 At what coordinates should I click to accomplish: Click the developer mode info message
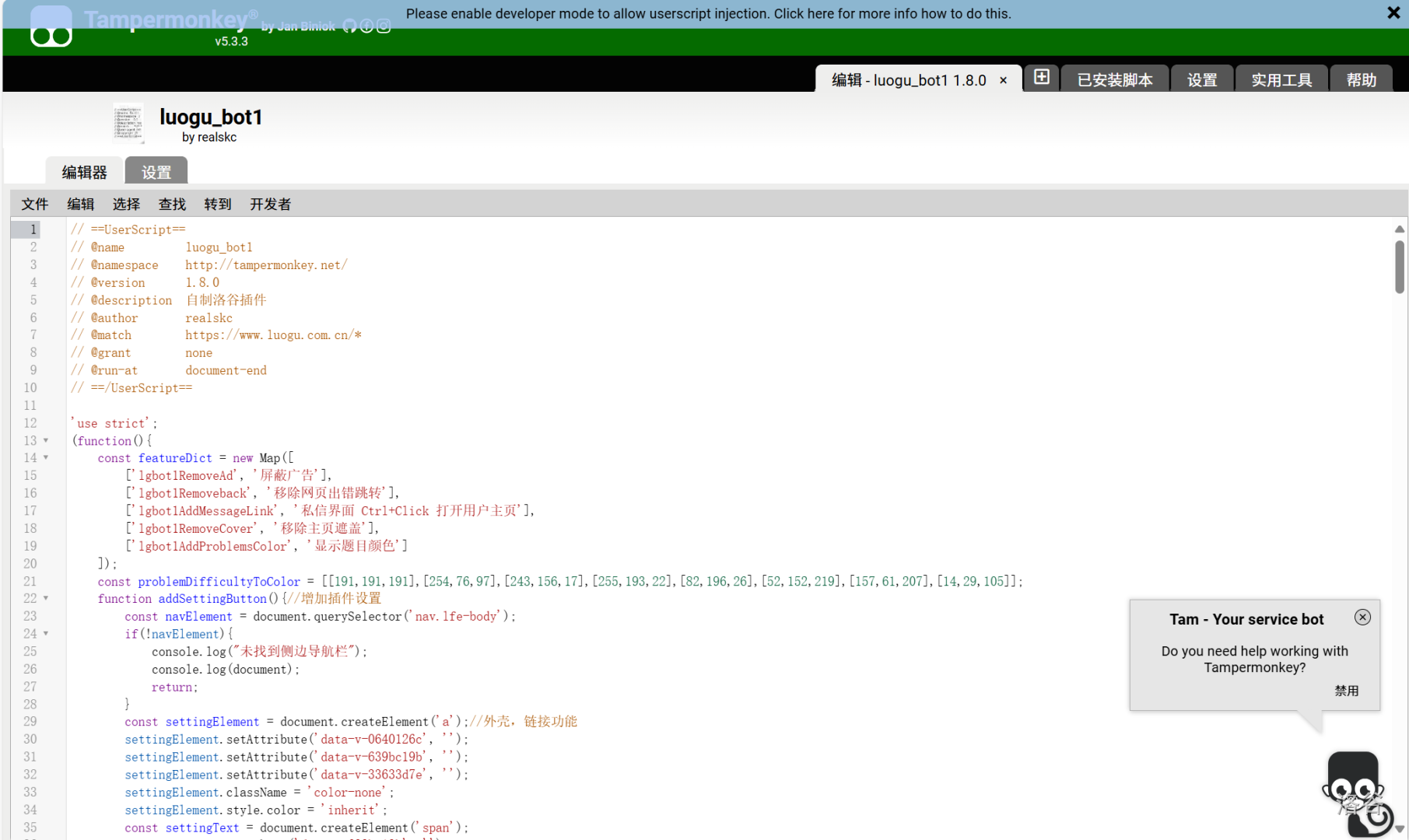coord(708,14)
